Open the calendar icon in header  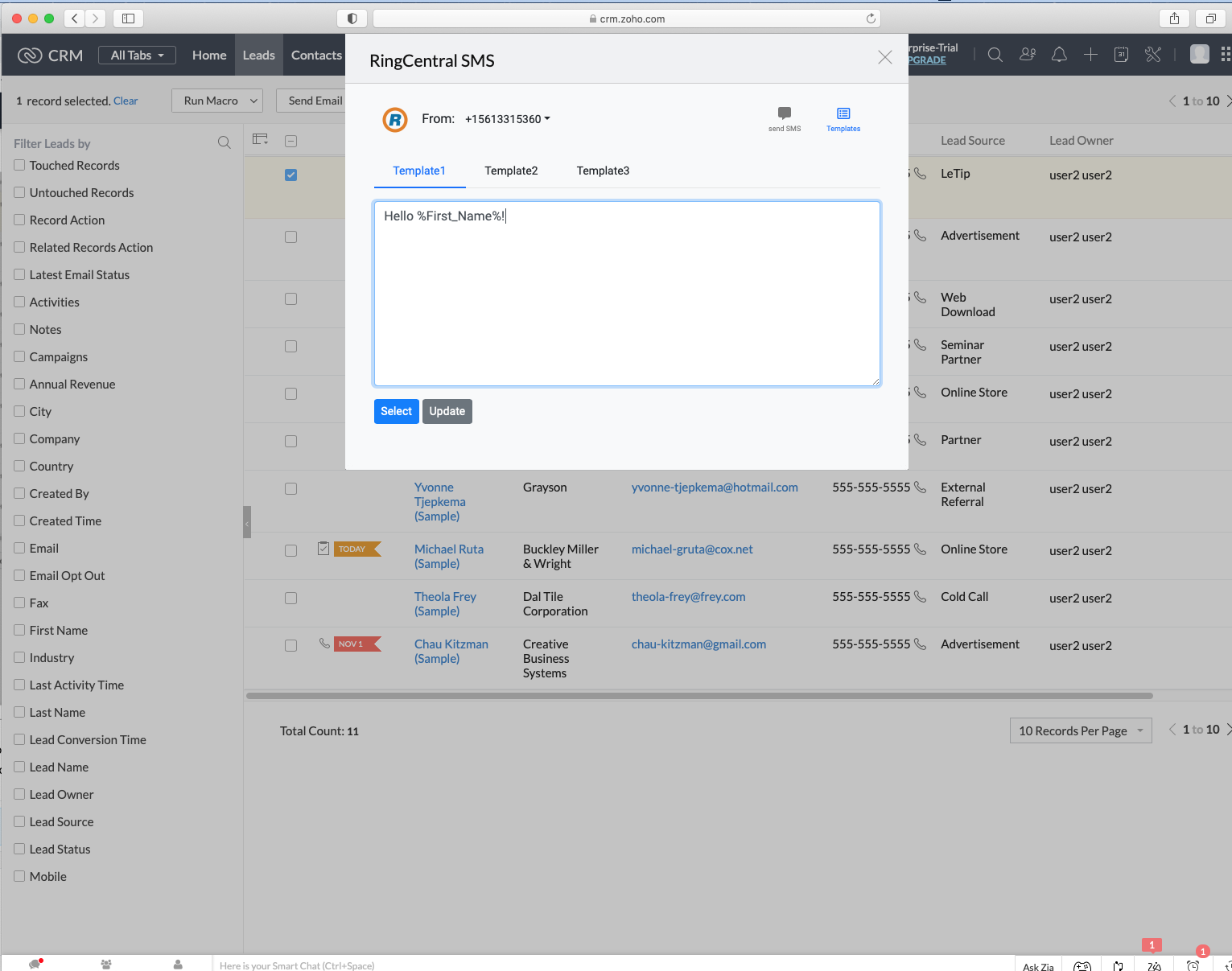1121,55
